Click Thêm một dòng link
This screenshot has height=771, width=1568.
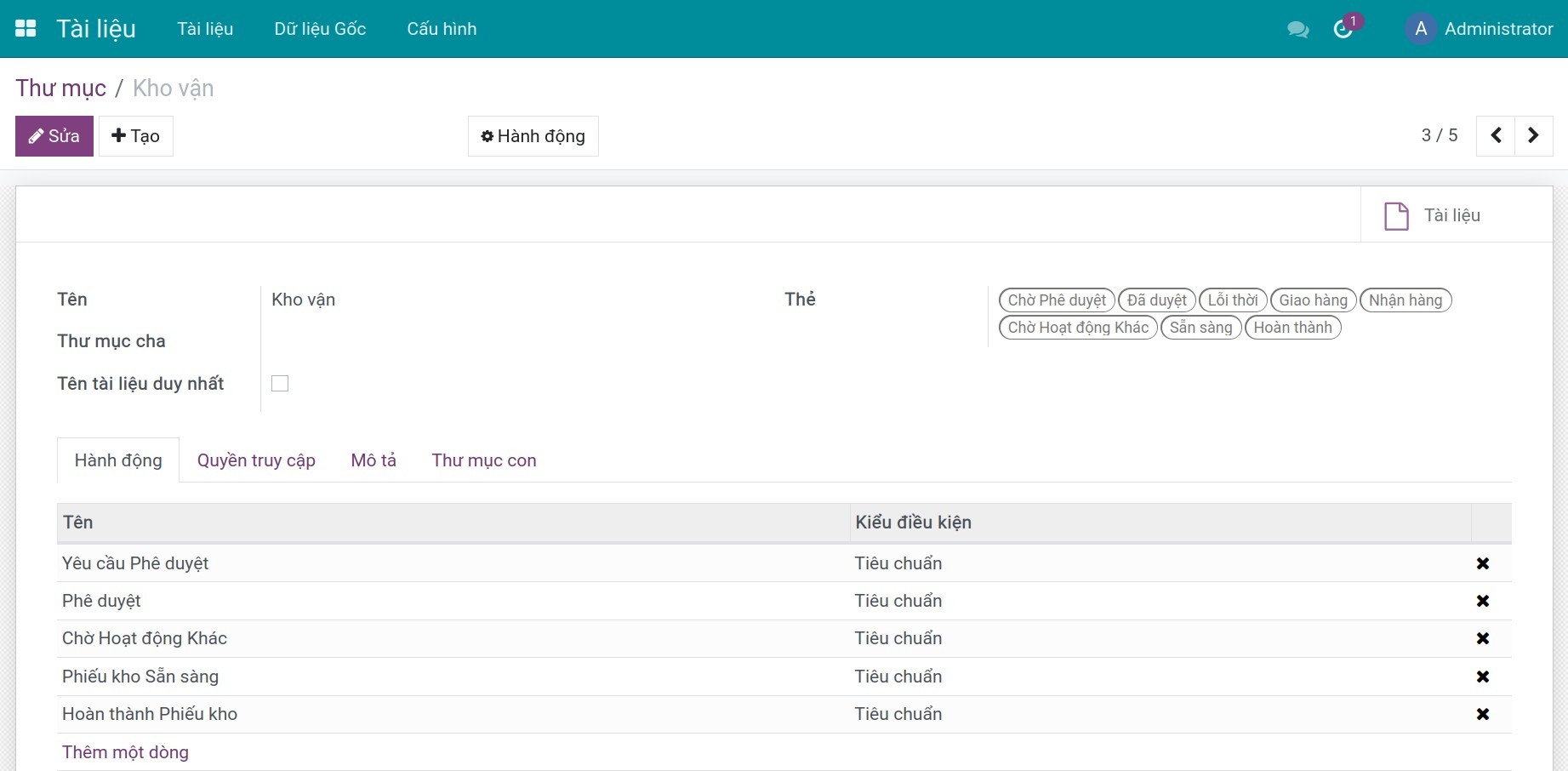(x=125, y=752)
